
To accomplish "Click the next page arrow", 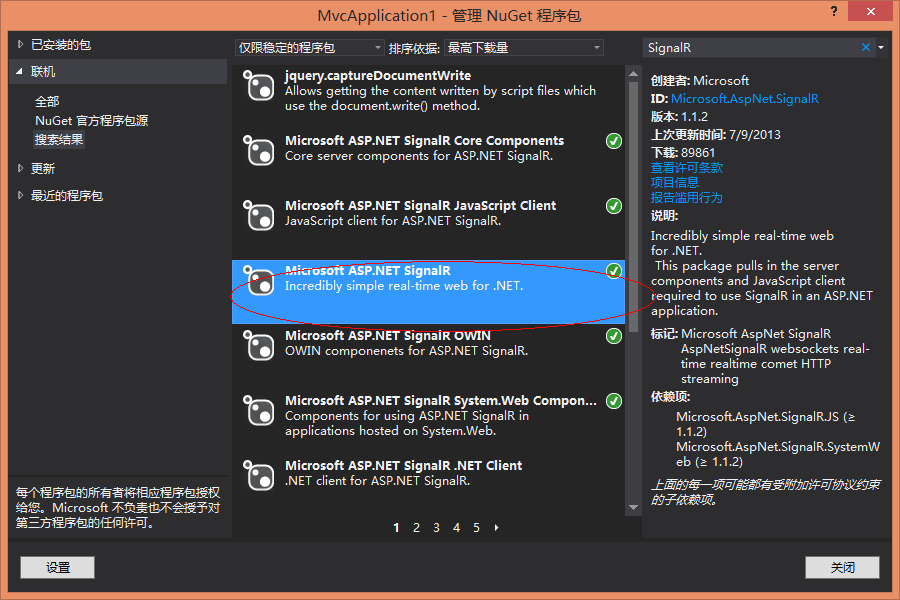I will (x=496, y=528).
